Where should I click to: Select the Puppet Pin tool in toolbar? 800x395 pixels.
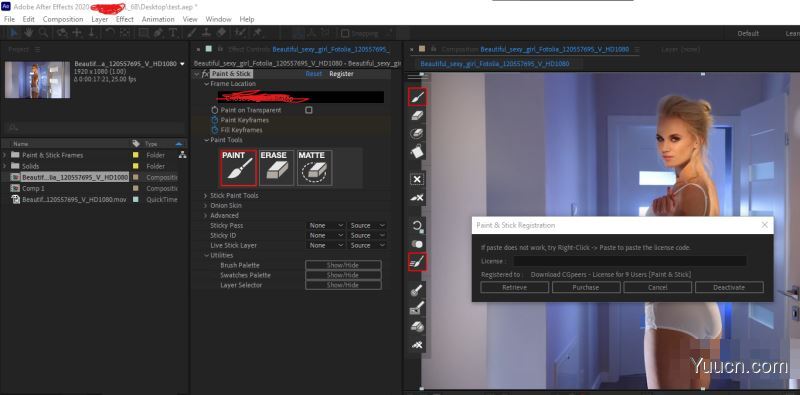point(257,33)
